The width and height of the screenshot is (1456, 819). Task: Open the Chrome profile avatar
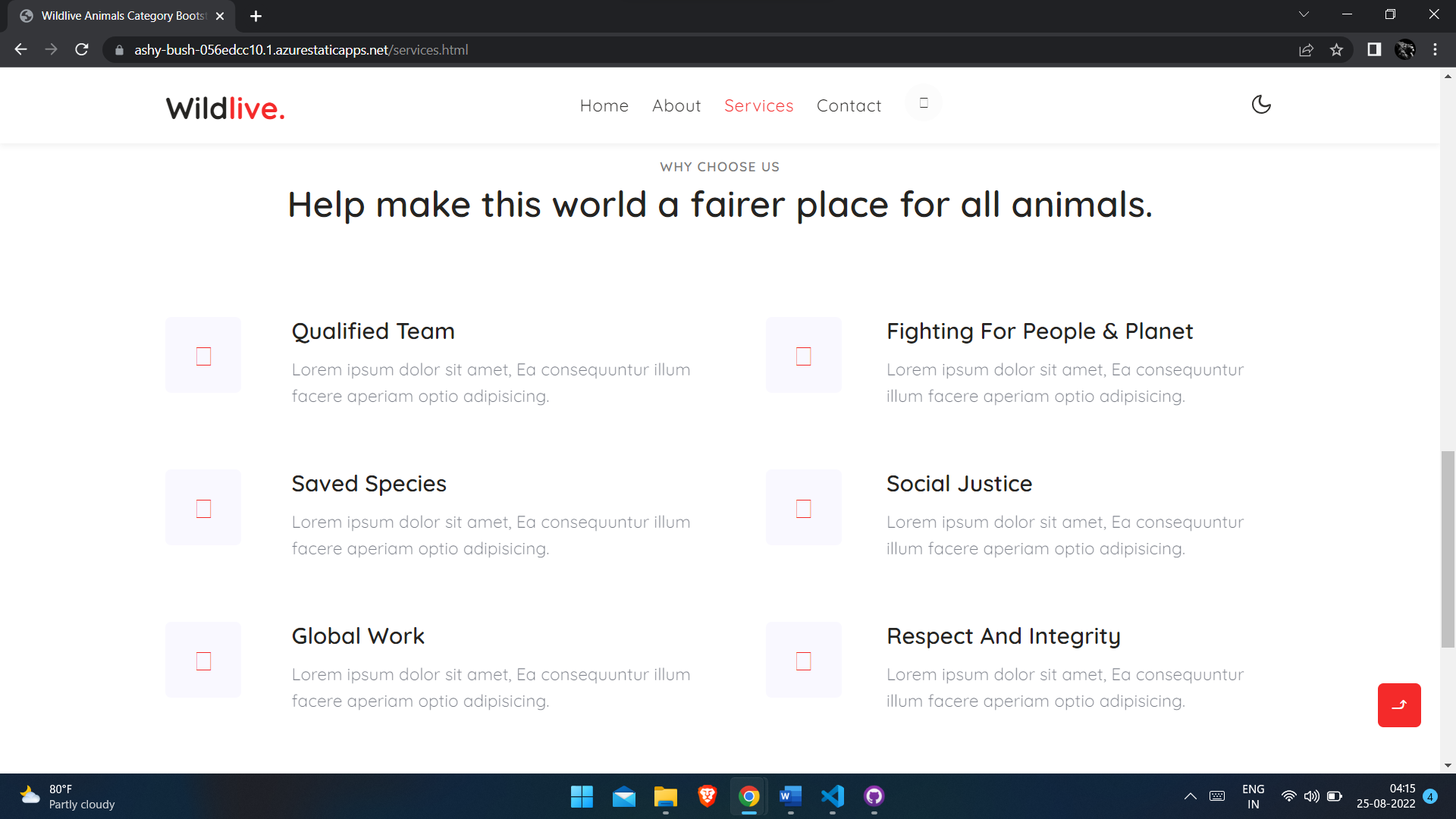1405,50
